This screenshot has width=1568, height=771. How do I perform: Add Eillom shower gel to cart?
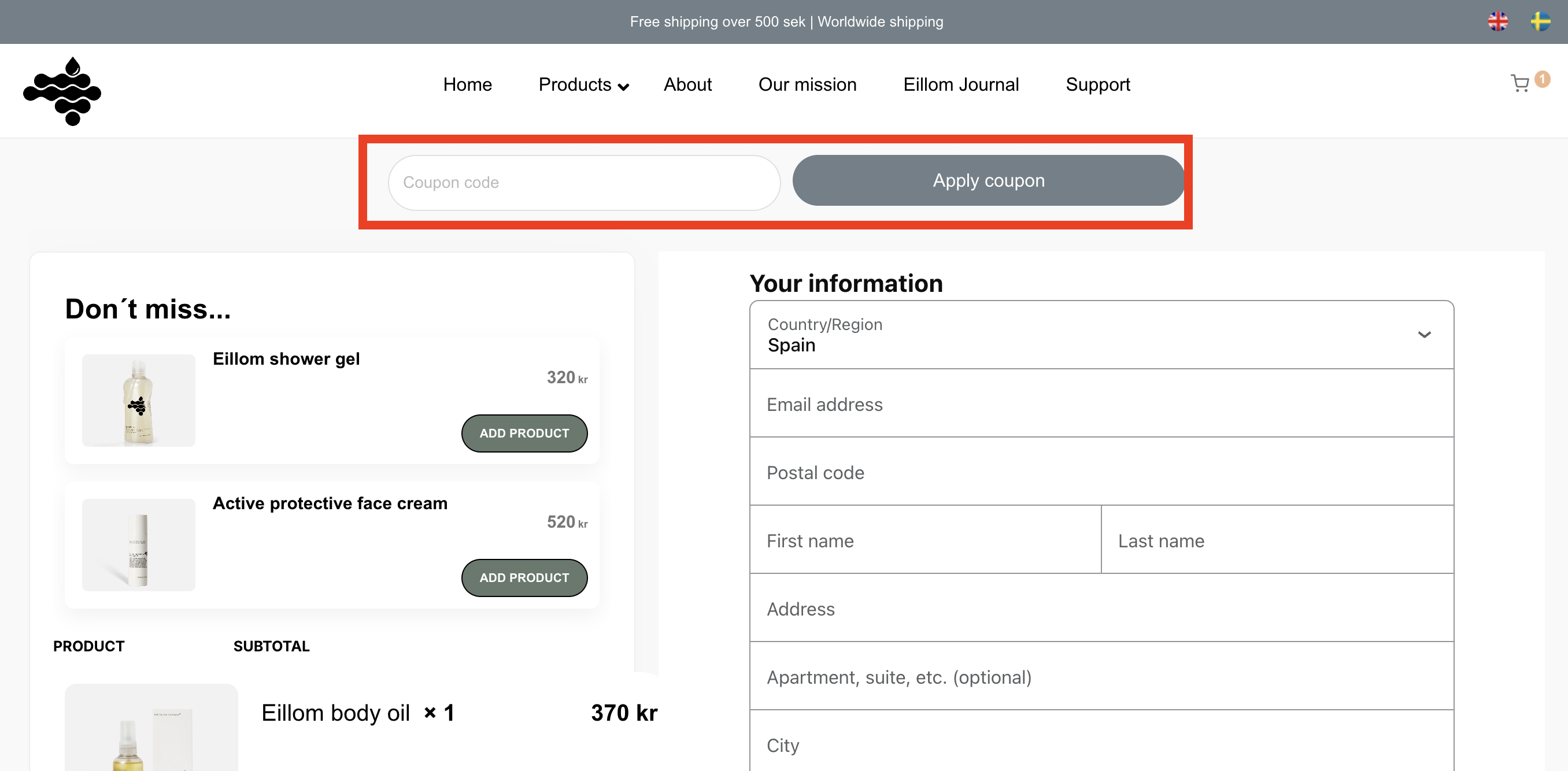coord(524,433)
